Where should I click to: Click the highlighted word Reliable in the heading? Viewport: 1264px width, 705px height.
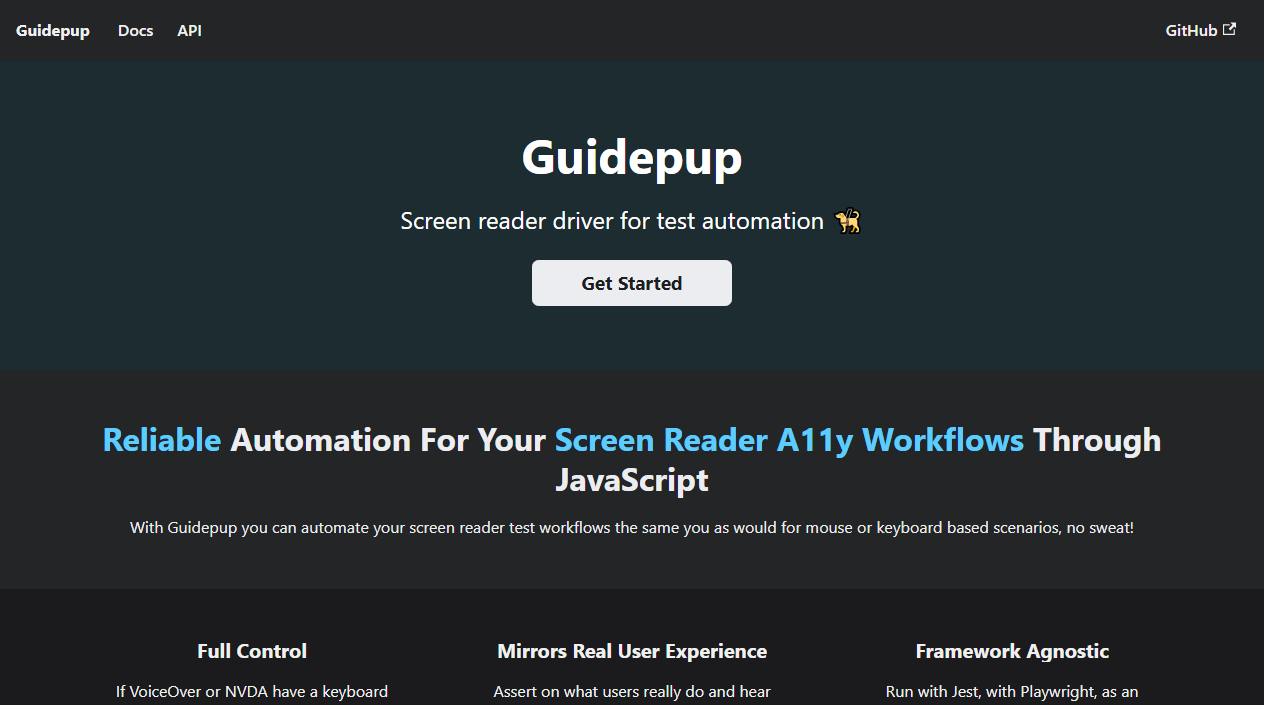[160, 440]
